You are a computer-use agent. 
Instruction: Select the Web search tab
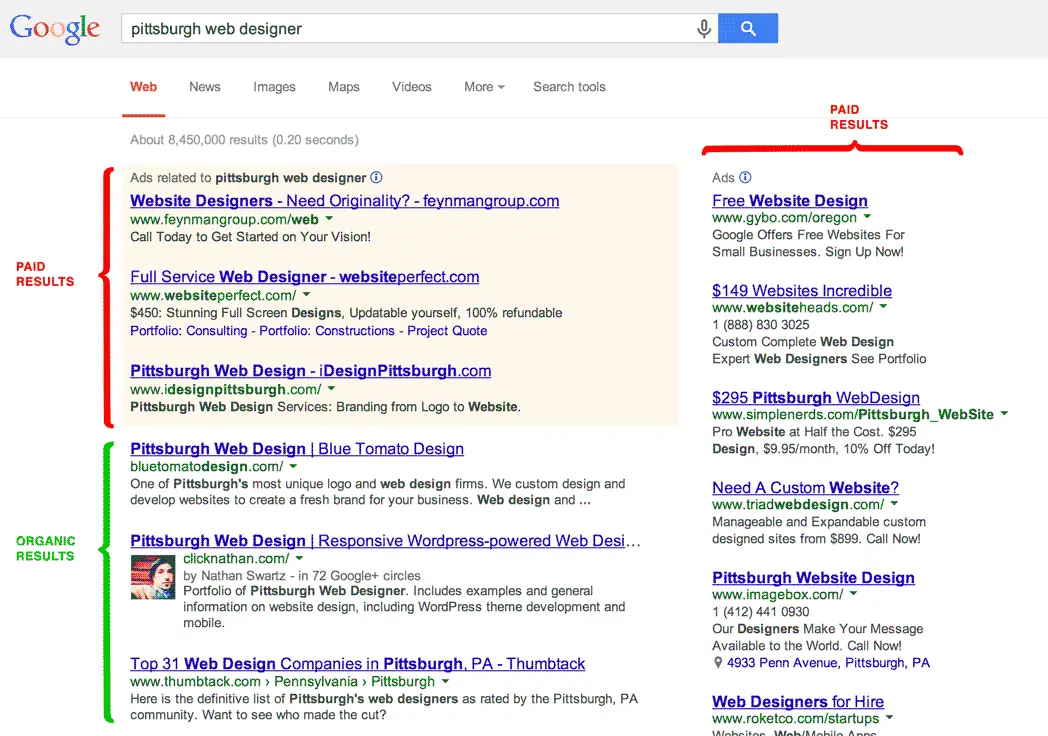pos(144,87)
